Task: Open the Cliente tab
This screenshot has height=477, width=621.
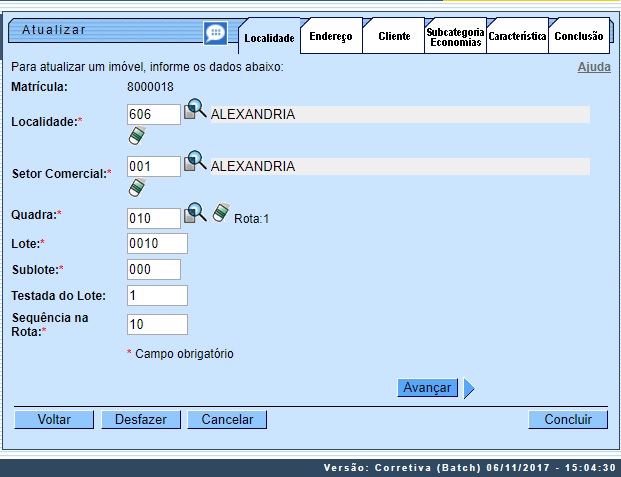Action: pos(394,36)
